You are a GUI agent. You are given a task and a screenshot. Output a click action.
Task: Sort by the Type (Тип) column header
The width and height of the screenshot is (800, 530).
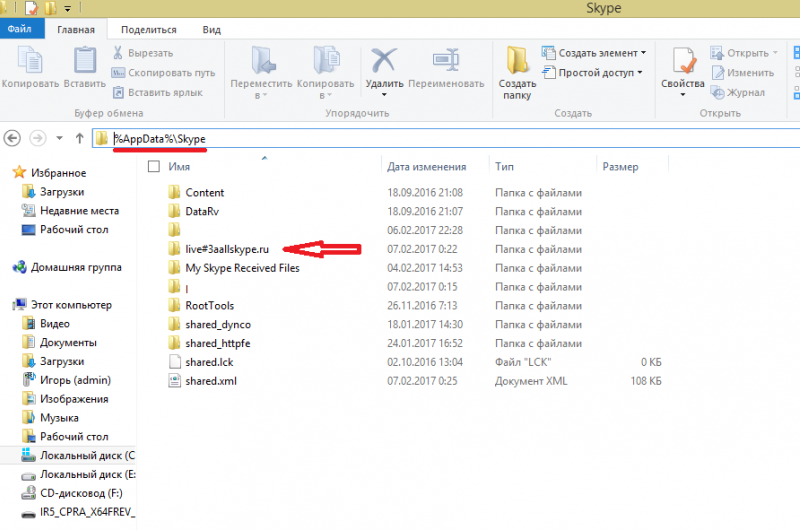tap(504, 167)
